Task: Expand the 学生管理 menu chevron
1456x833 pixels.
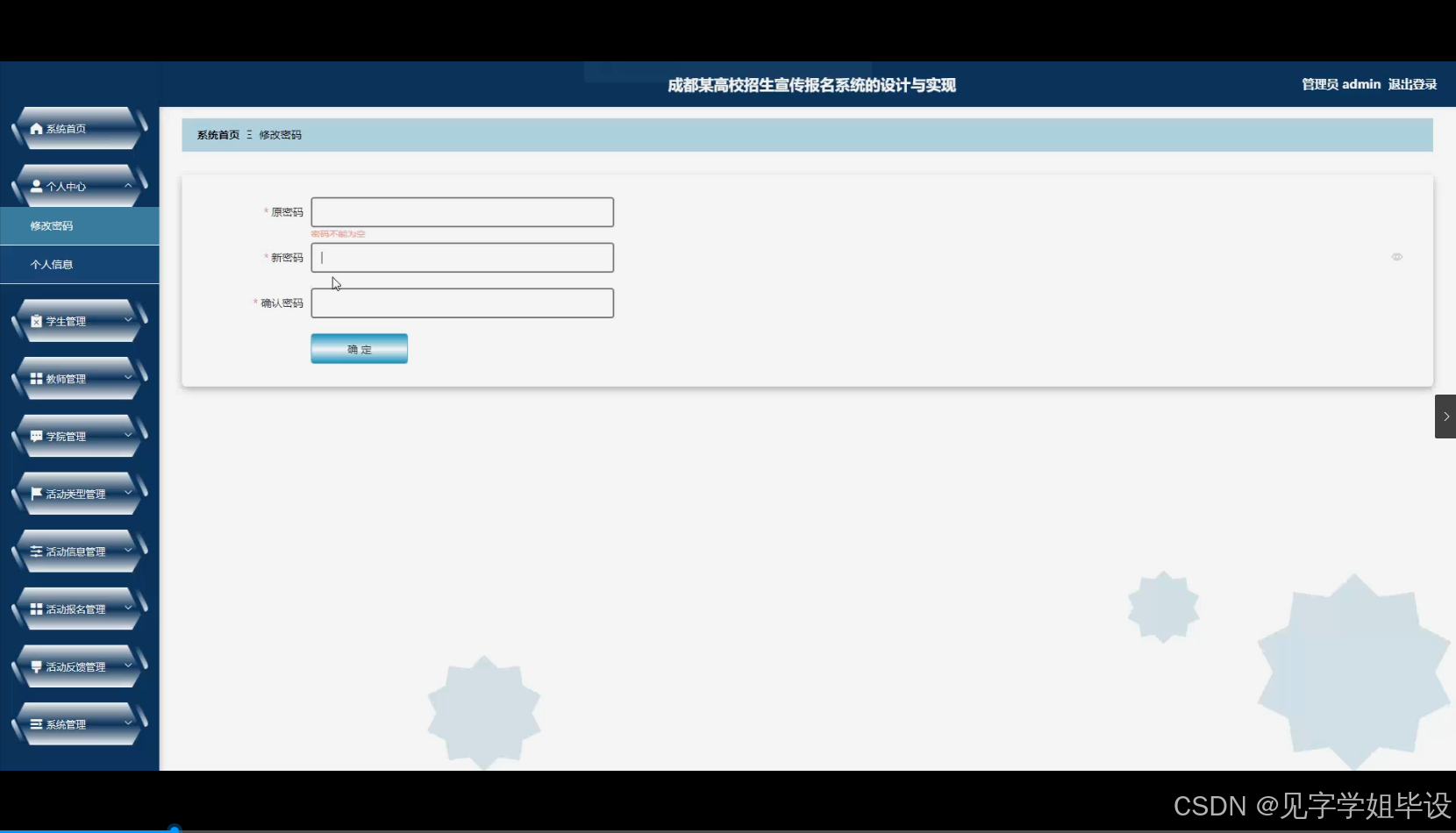Action: click(x=128, y=320)
